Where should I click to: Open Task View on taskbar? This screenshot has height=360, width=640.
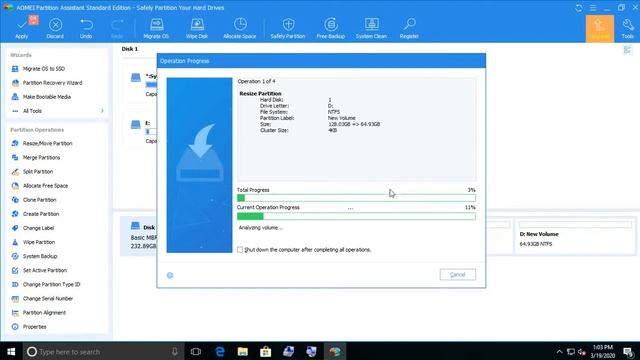(196, 351)
